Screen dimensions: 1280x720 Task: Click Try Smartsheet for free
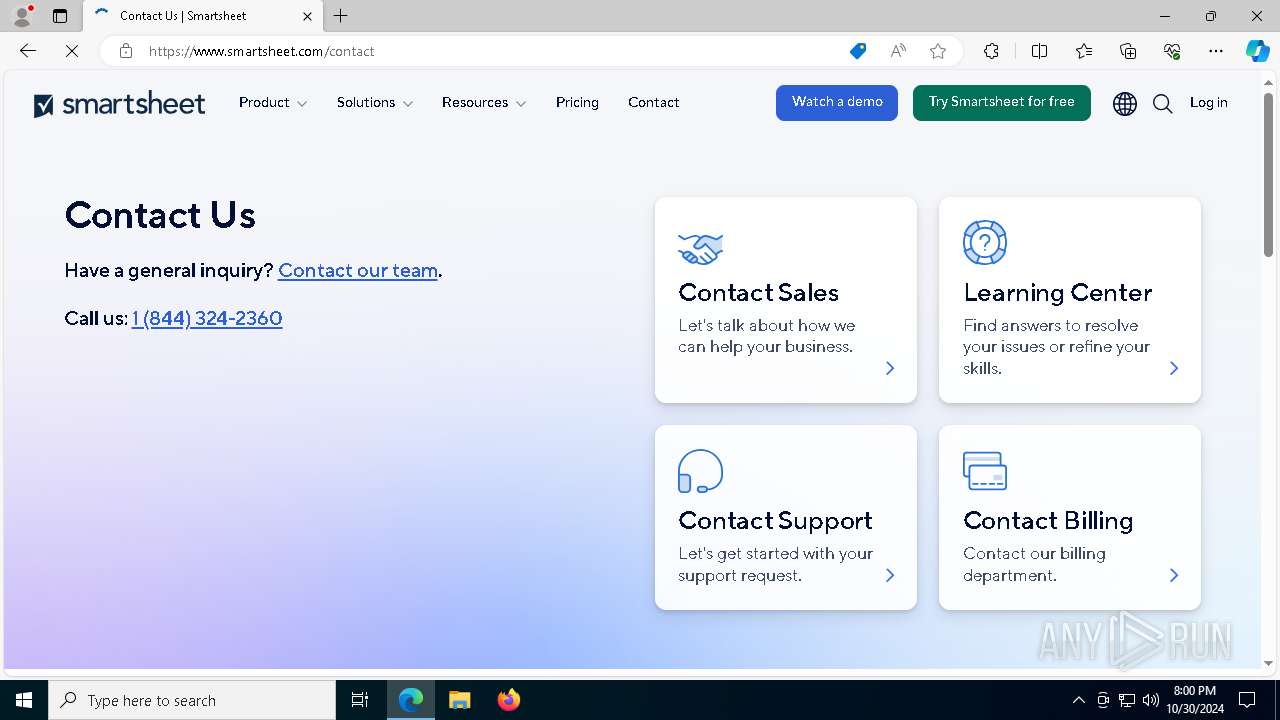click(x=1002, y=103)
